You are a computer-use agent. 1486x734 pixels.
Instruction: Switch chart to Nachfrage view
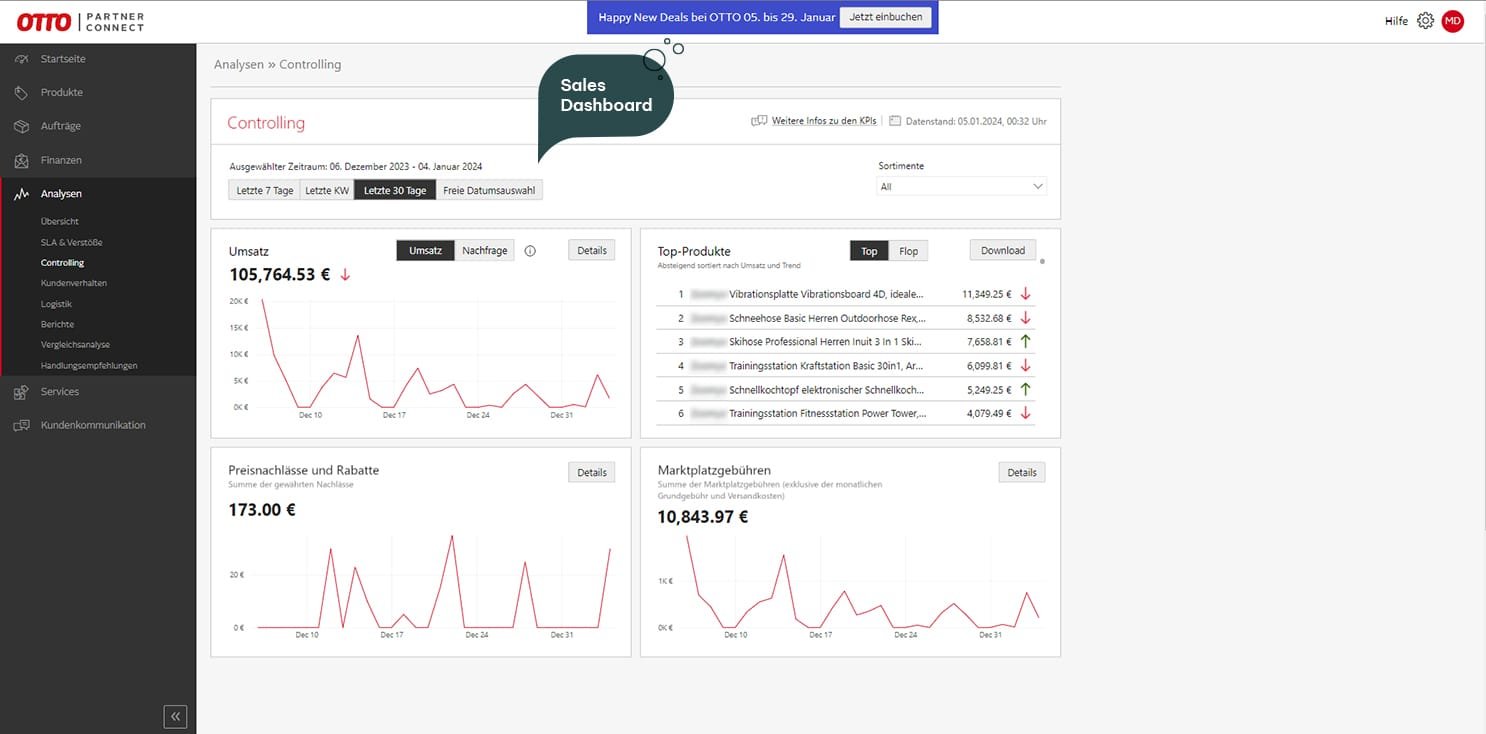484,251
